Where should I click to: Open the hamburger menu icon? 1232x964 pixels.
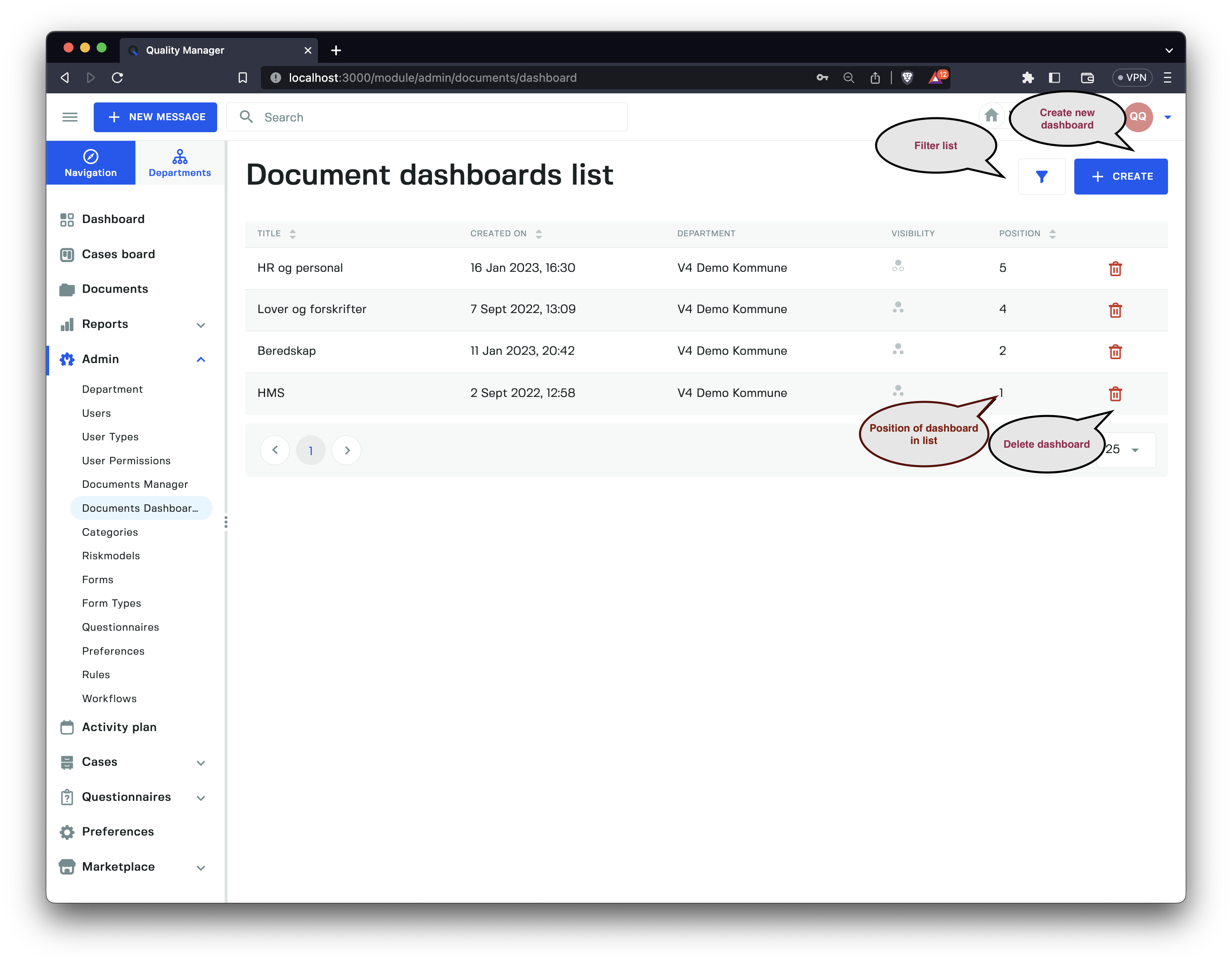(x=70, y=117)
